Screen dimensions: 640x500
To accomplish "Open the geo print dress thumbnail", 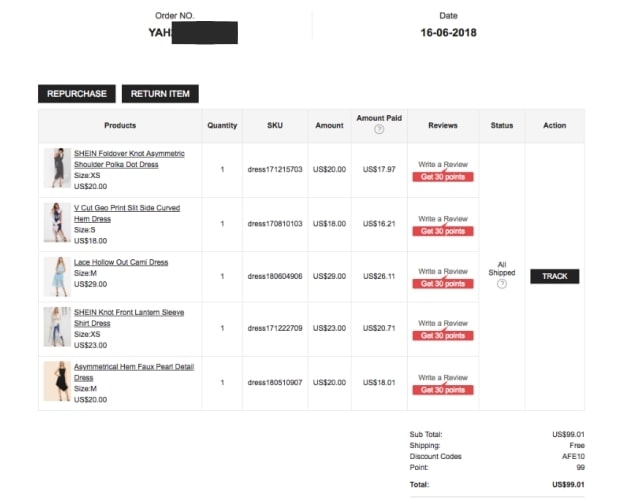I will point(56,222).
